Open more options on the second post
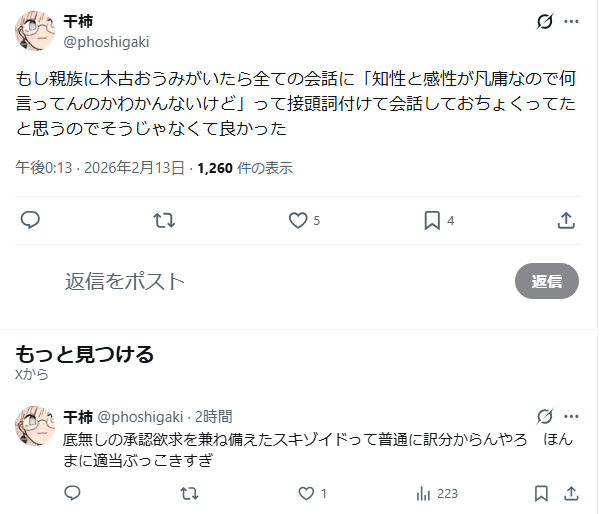The height and width of the screenshot is (514, 600). (572, 416)
